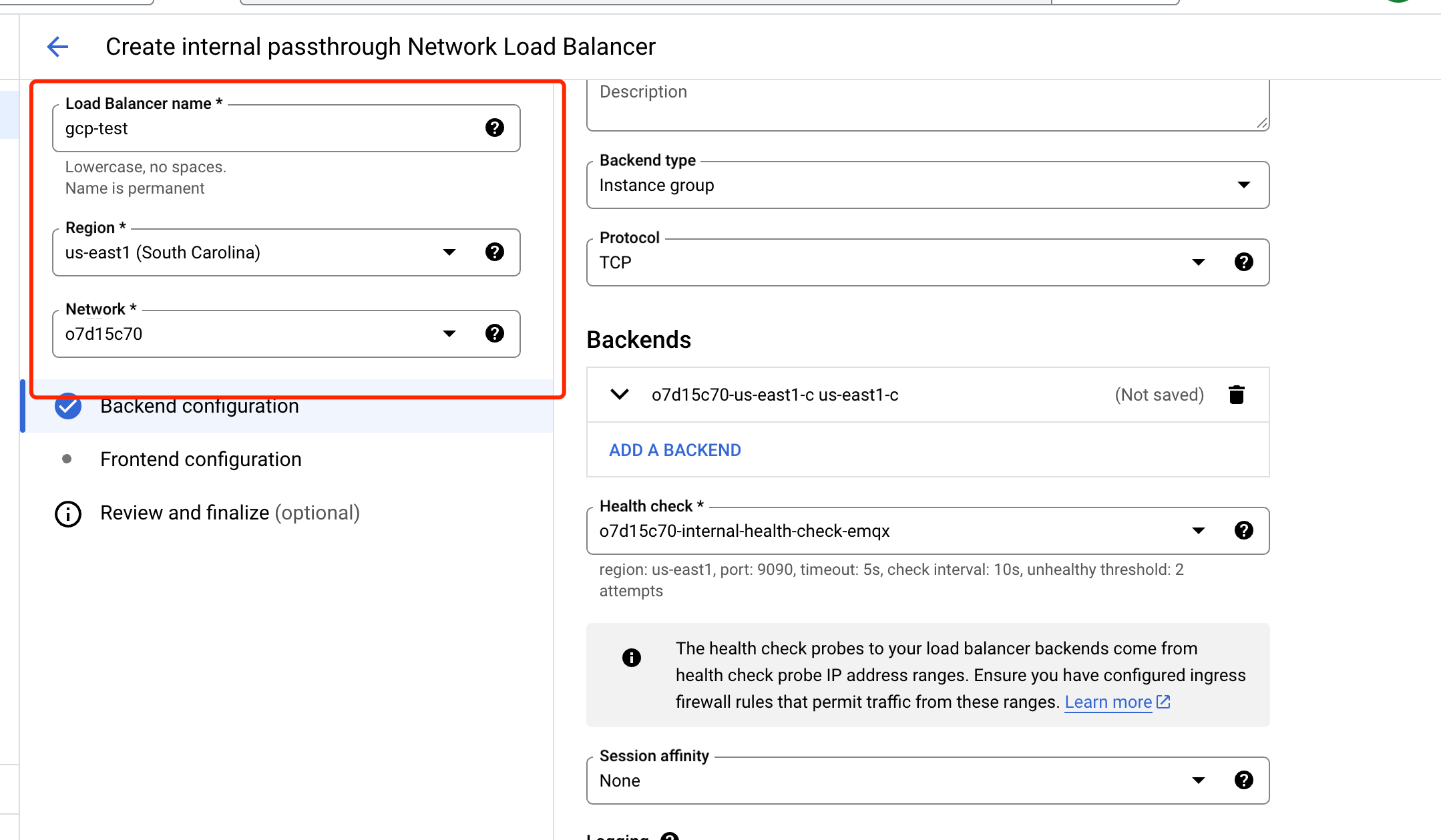Go to Frontend configuration step
Screen dimensions: 1441x840
(x=201, y=459)
